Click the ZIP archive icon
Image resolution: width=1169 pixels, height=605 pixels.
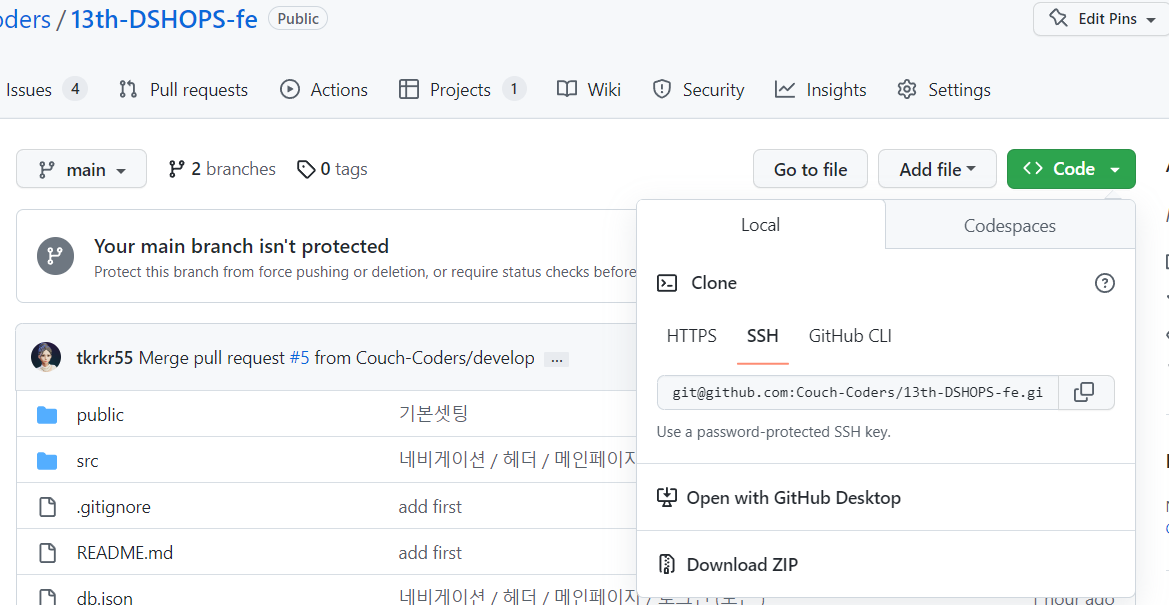(667, 565)
